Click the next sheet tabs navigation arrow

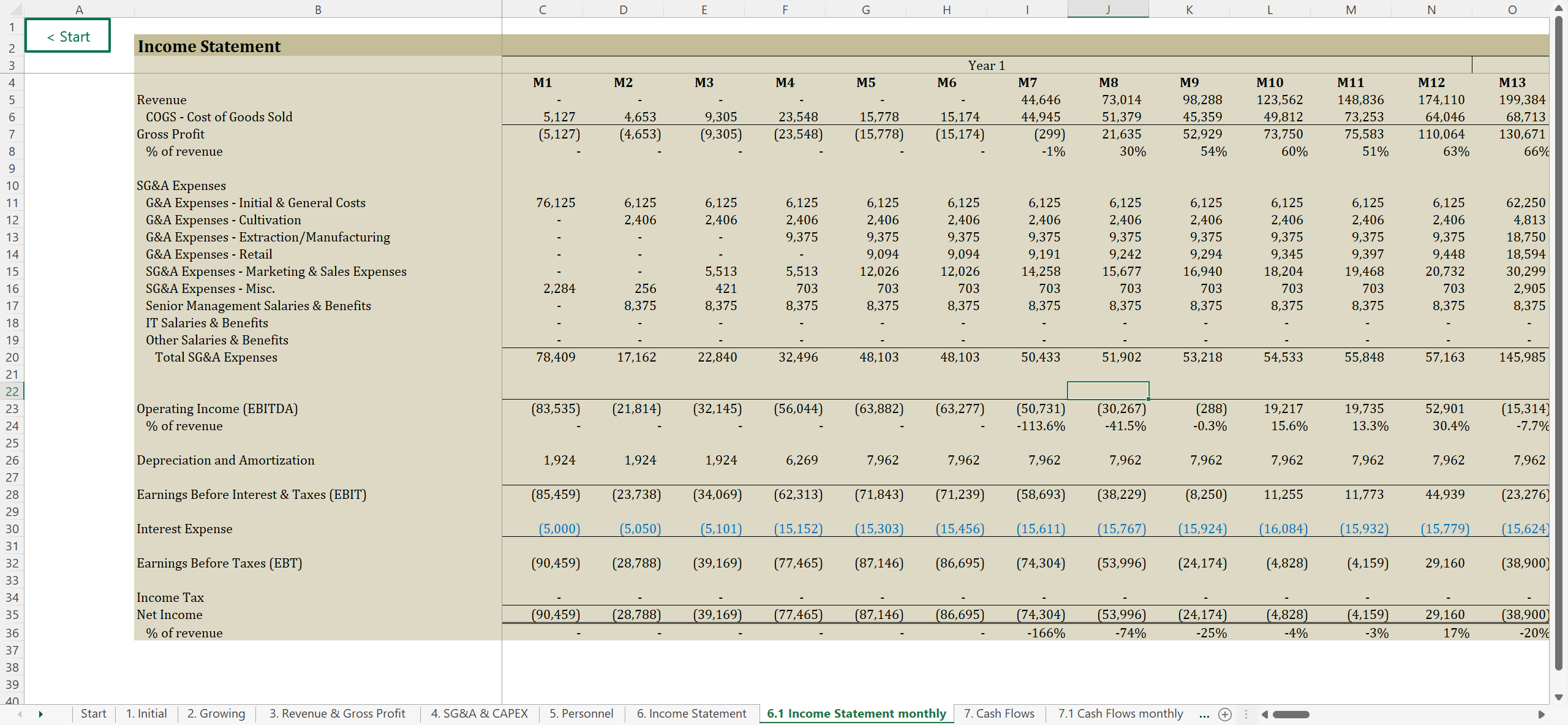[x=40, y=714]
